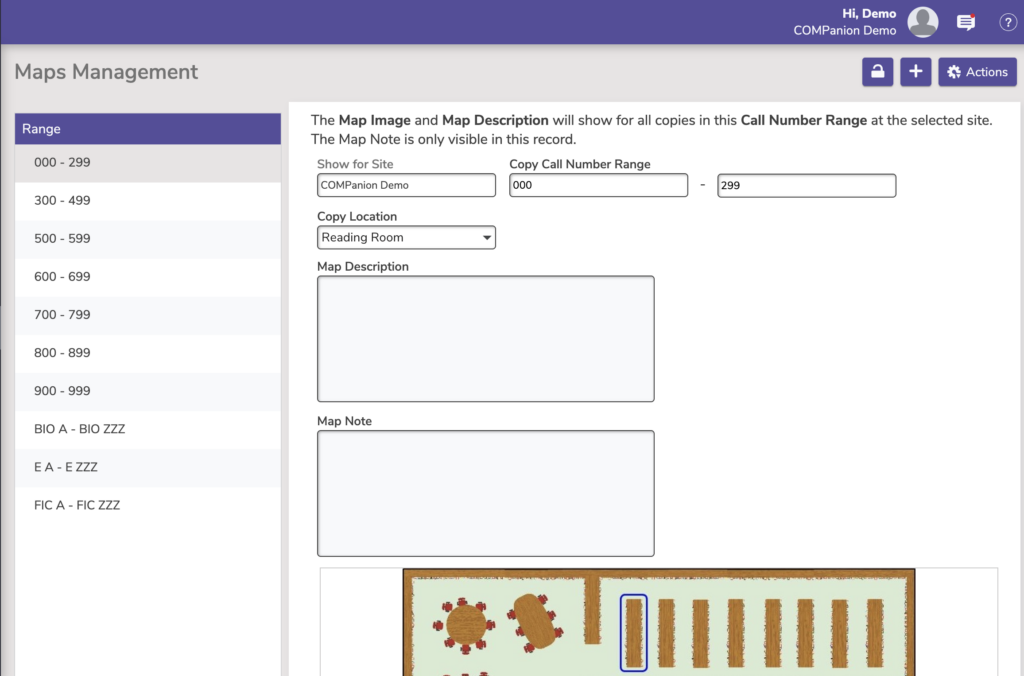Click inside the Map Note field
Viewport: 1024px width, 676px height.
(485, 493)
